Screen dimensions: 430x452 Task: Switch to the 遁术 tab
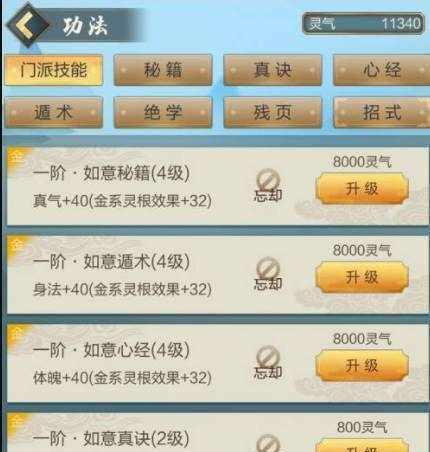(x=54, y=112)
